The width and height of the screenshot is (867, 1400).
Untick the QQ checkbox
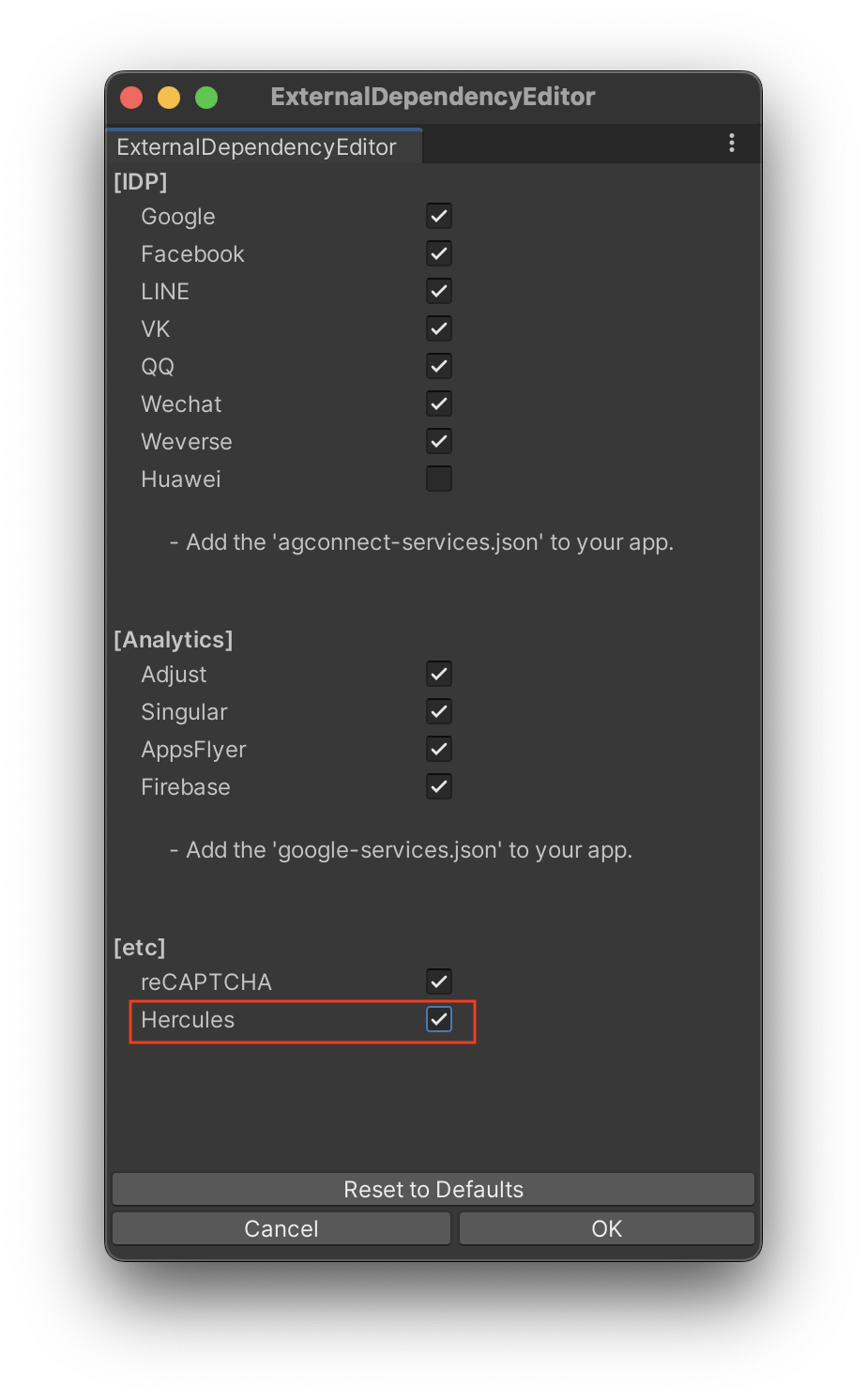439,366
